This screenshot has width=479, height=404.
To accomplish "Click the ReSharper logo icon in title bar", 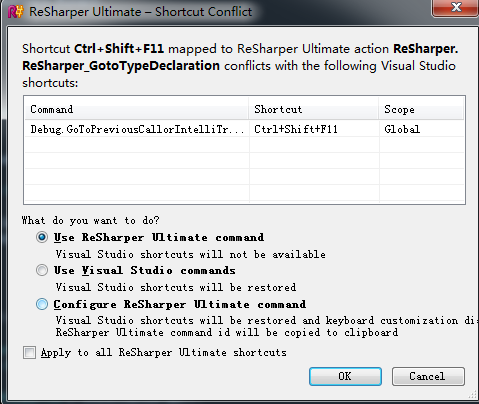I will coord(16,12).
